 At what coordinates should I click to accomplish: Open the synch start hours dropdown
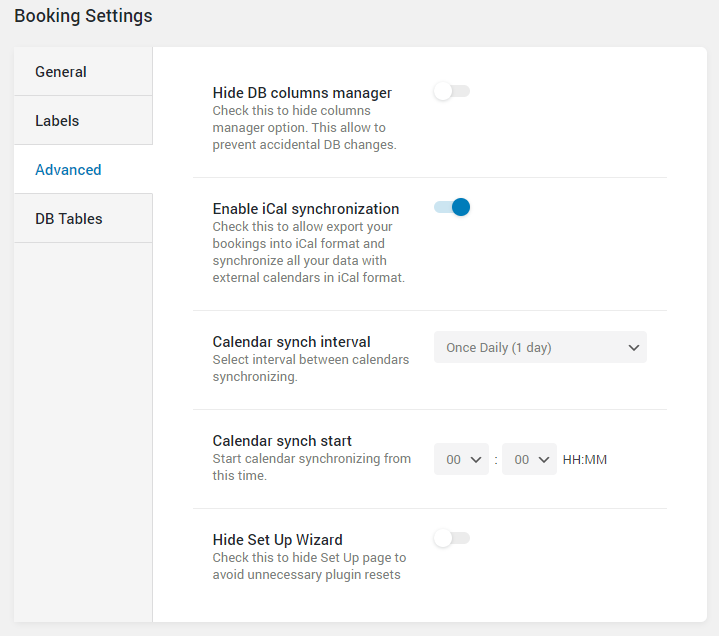(x=461, y=459)
